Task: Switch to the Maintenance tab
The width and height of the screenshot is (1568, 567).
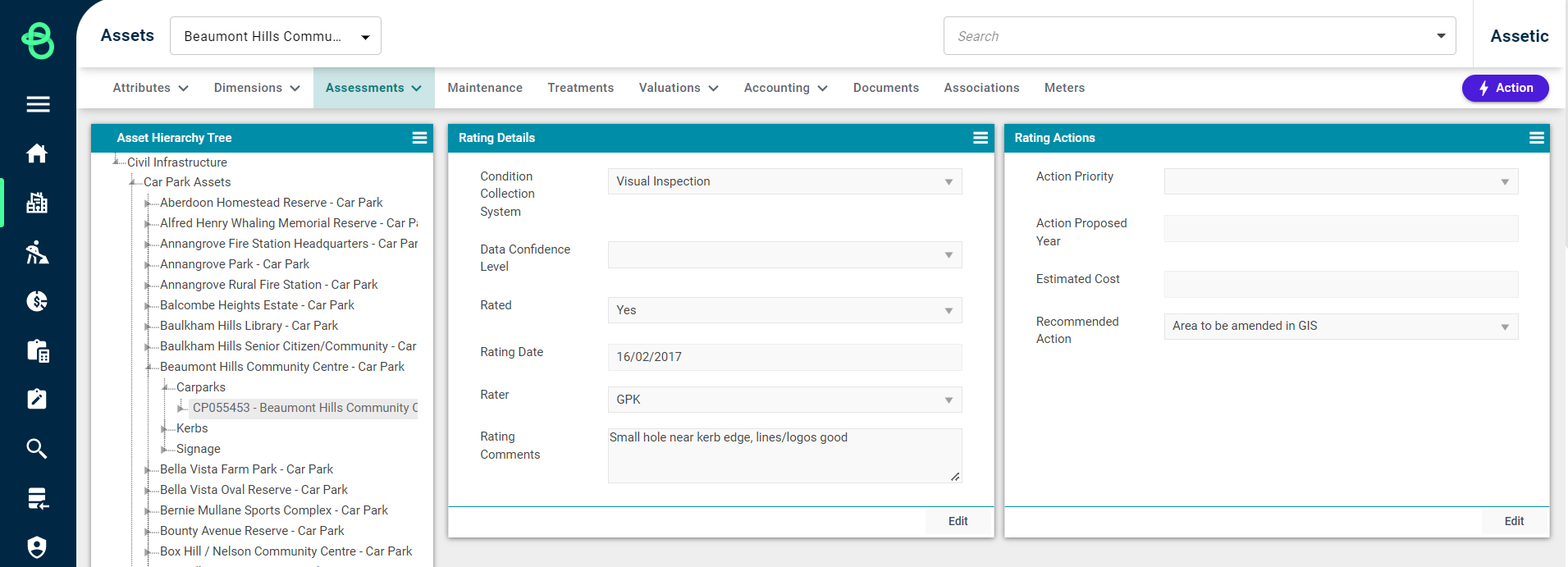Action: click(x=485, y=88)
